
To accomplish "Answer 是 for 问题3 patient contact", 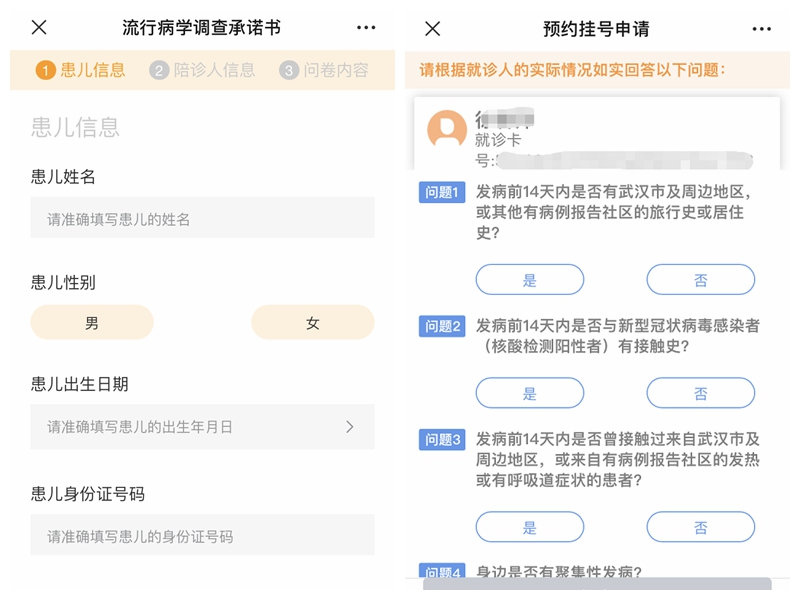I will click(x=529, y=527).
